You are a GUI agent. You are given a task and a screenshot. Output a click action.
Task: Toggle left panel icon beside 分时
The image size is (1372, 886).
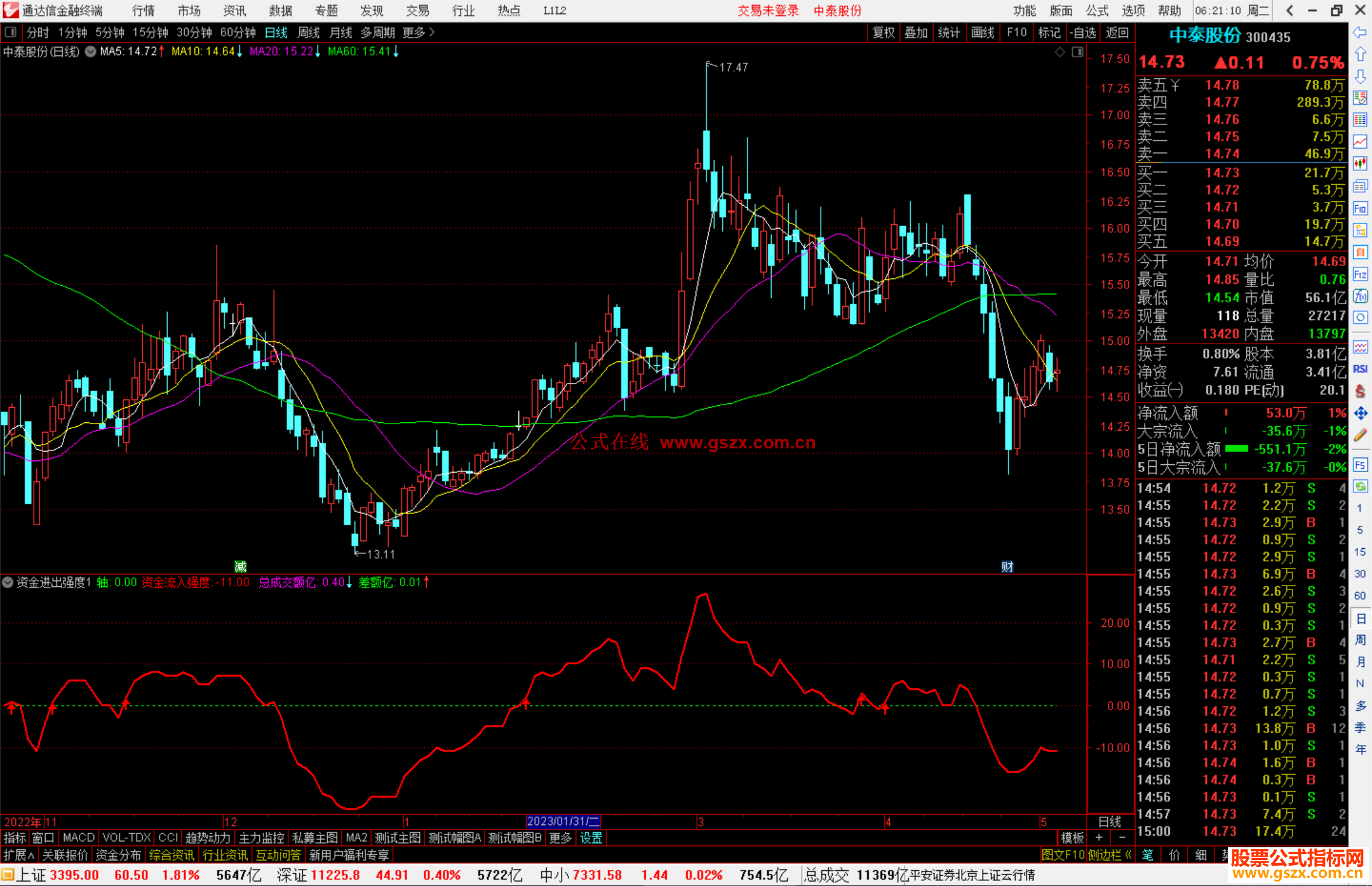tap(10, 32)
